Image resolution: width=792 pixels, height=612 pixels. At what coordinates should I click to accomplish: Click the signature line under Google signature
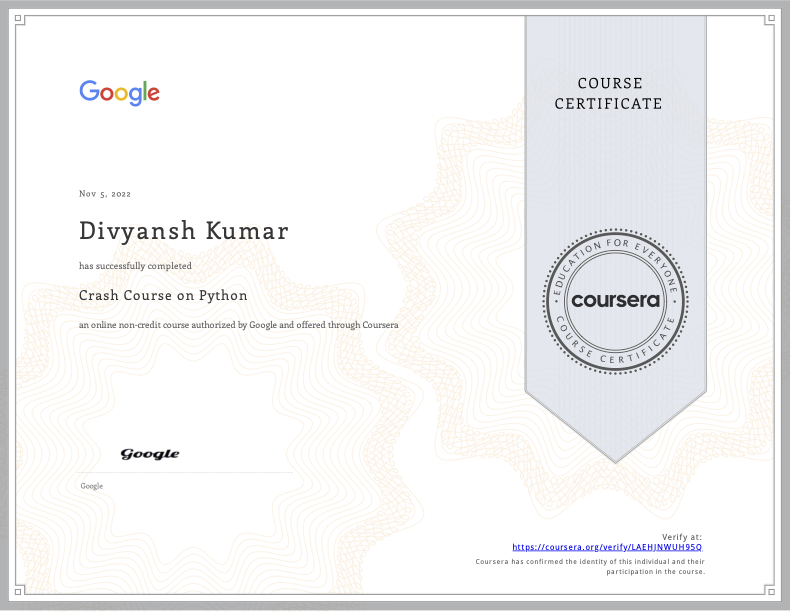pos(186,472)
